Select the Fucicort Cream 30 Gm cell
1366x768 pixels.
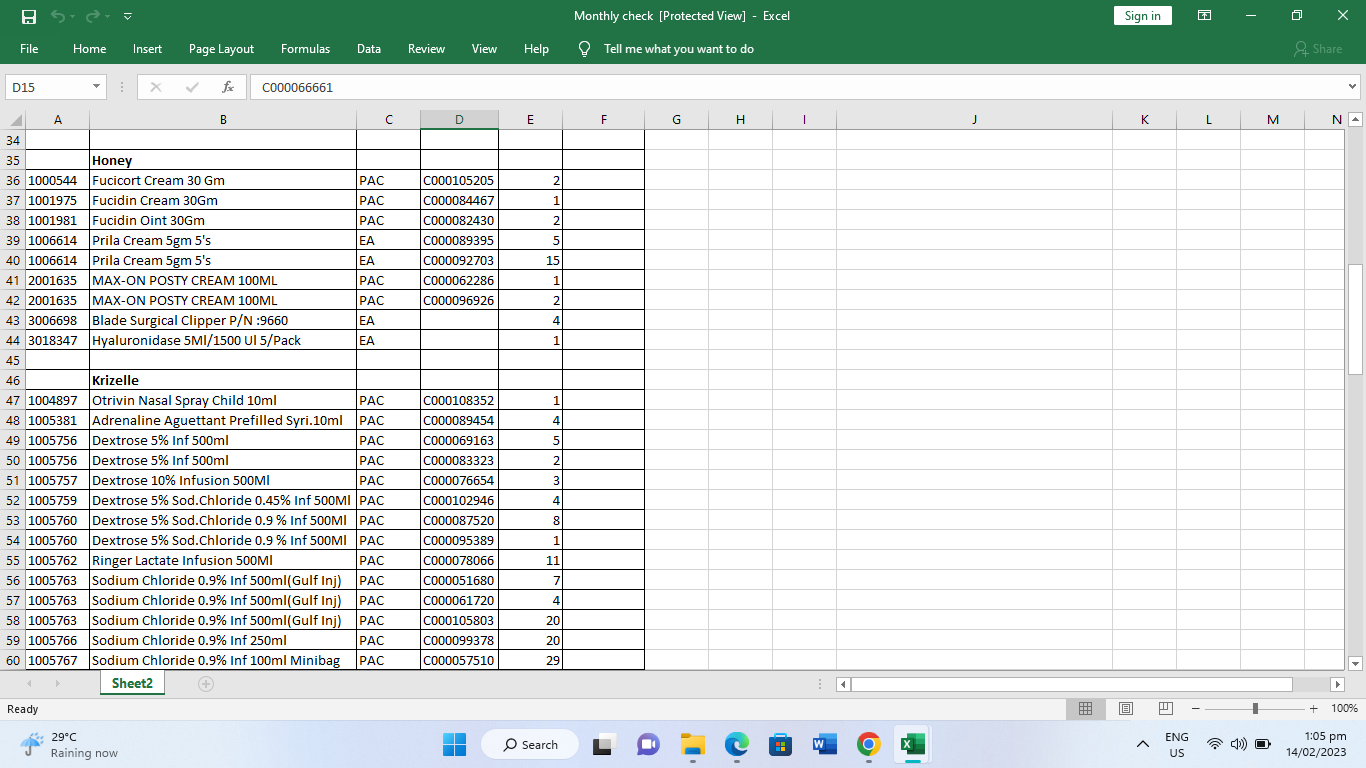click(223, 180)
